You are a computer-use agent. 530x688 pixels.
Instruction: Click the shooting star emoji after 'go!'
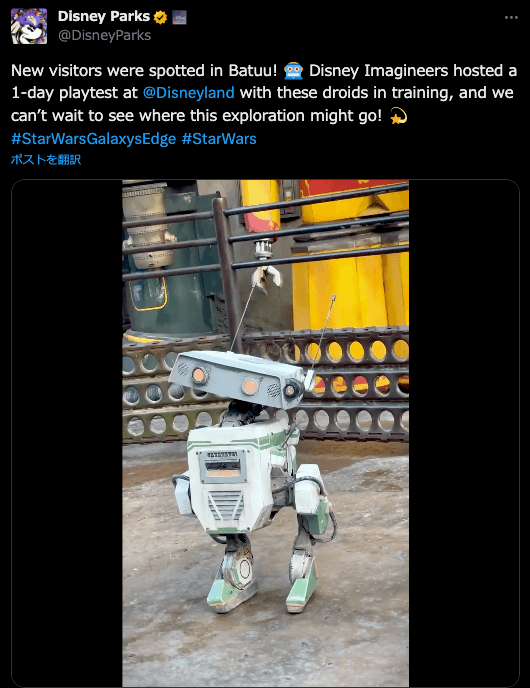pos(398,116)
